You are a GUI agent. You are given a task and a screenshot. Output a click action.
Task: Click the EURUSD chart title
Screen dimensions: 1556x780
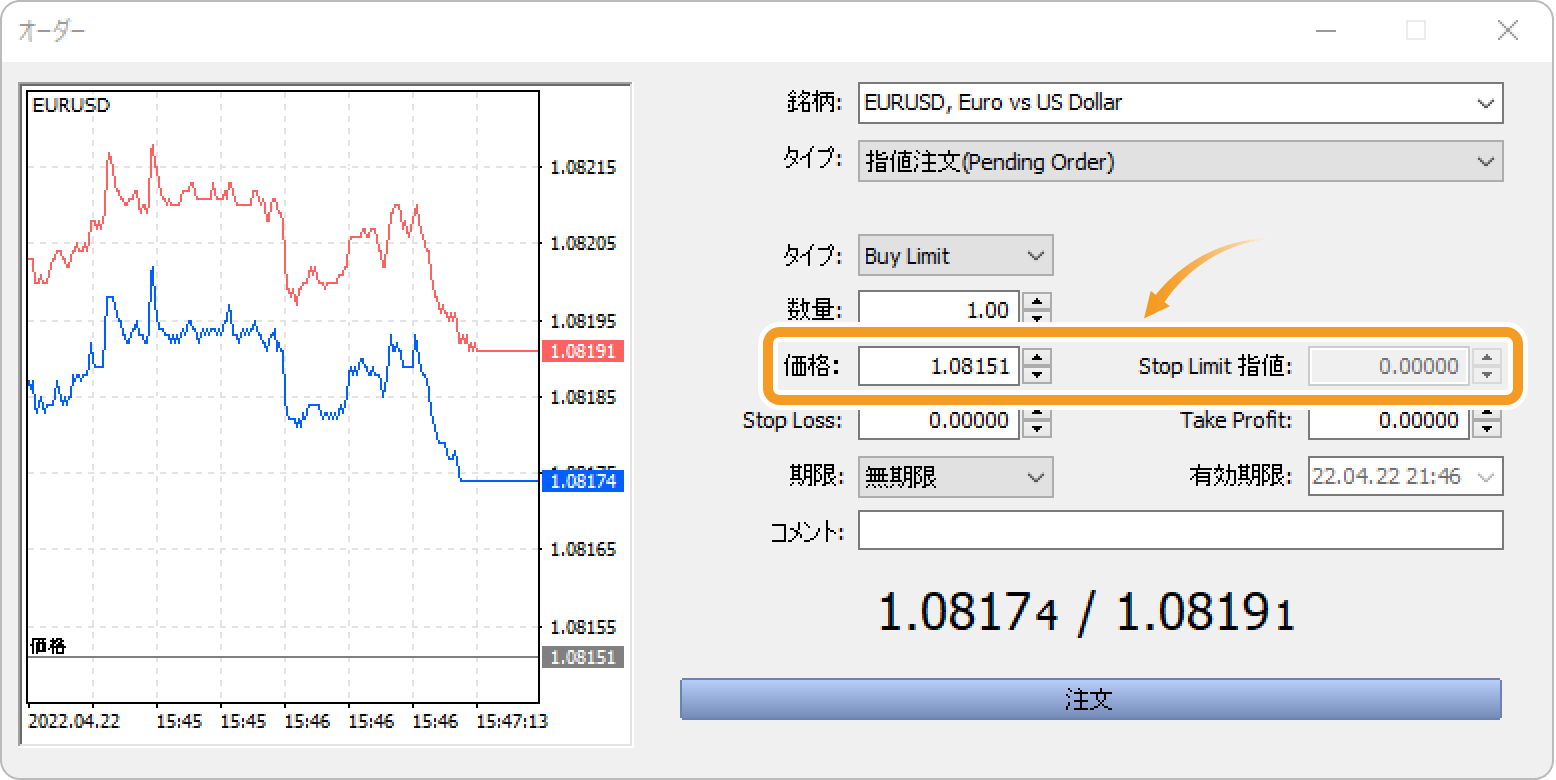coord(71,104)
